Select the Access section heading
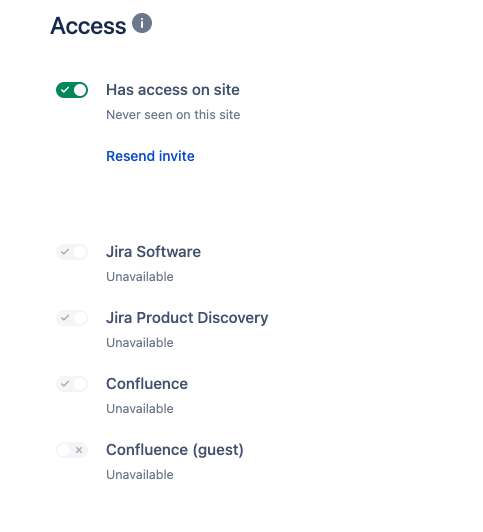Image resolution: width=483 pixels, height=532 pixels. point(88,26)
